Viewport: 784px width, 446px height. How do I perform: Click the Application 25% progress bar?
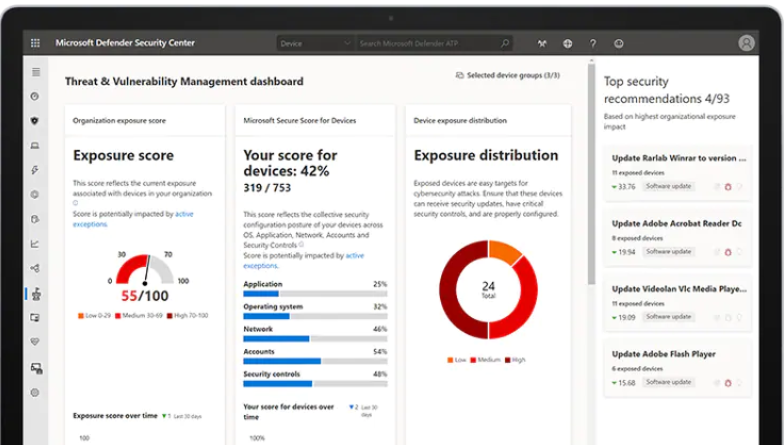click(x=315, y=294)
